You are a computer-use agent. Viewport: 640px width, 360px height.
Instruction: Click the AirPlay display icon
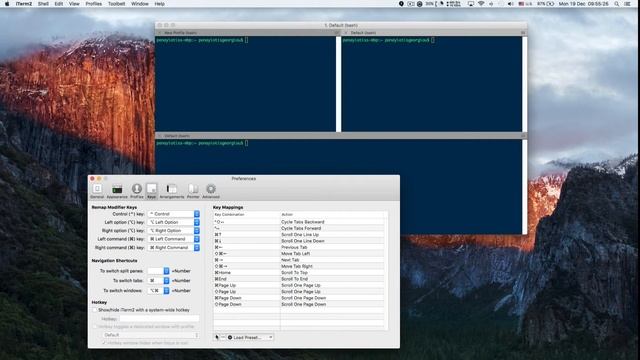(x=471, y=4)
